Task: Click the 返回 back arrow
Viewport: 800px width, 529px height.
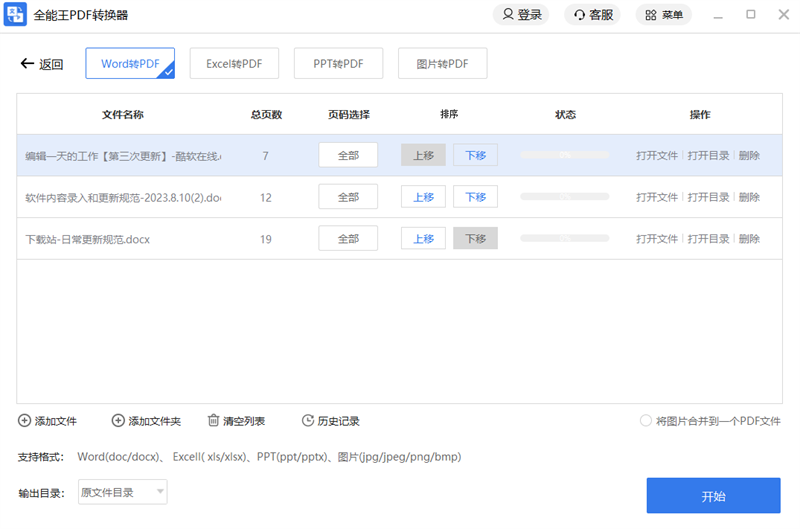Action: pos(27,64)
